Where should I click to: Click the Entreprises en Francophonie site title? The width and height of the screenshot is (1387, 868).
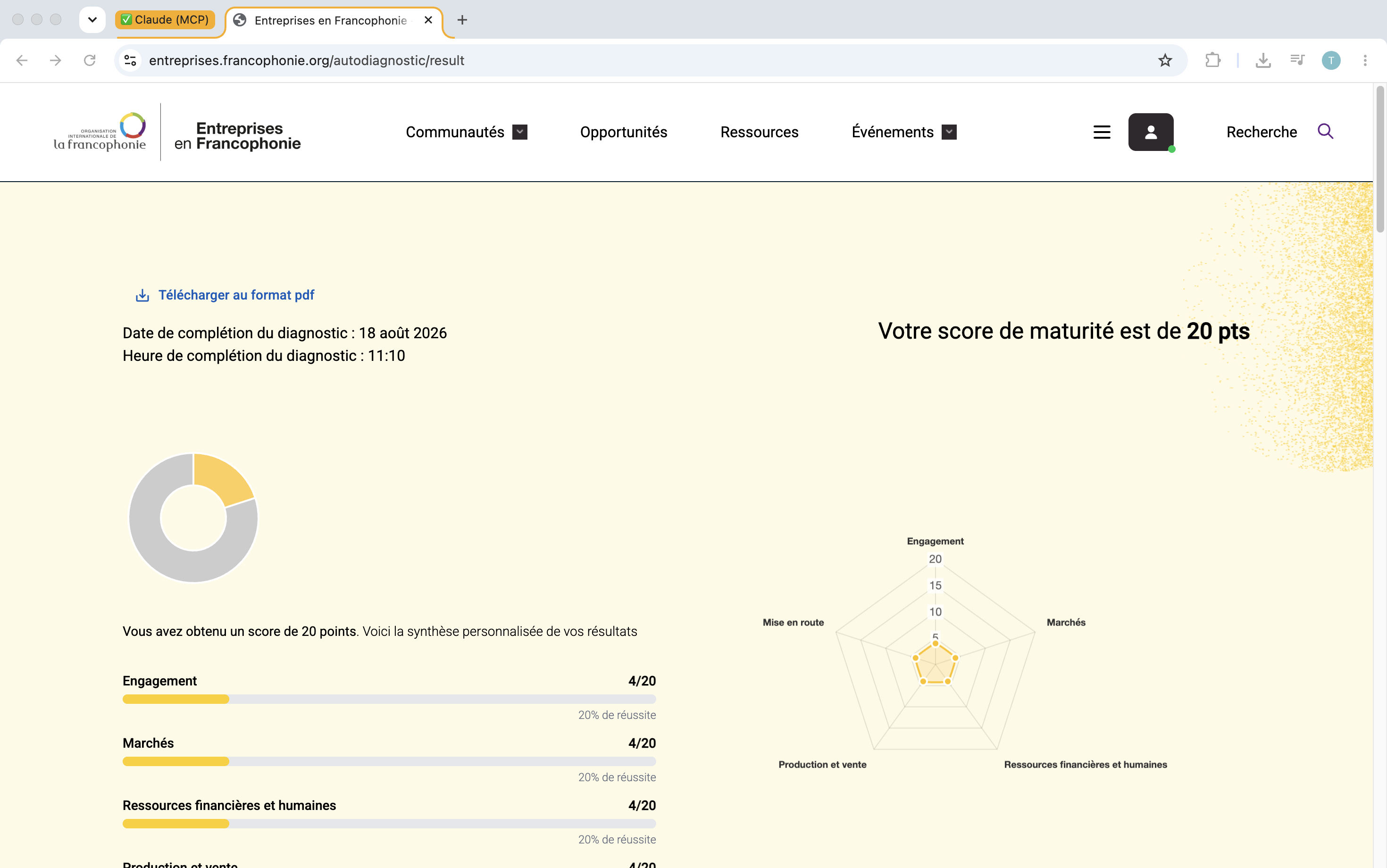237,136
